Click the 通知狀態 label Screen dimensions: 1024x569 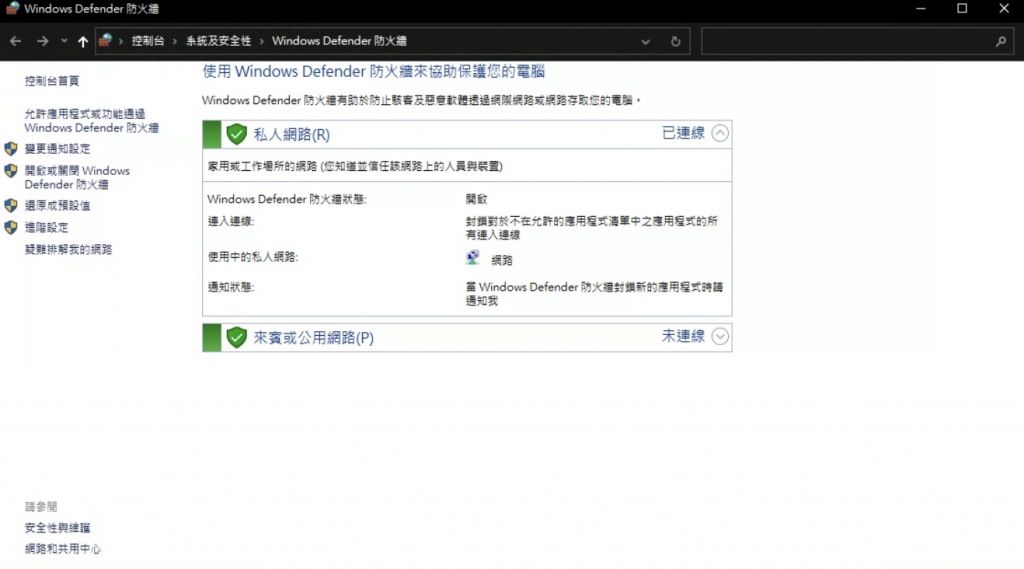click(231, 287)
